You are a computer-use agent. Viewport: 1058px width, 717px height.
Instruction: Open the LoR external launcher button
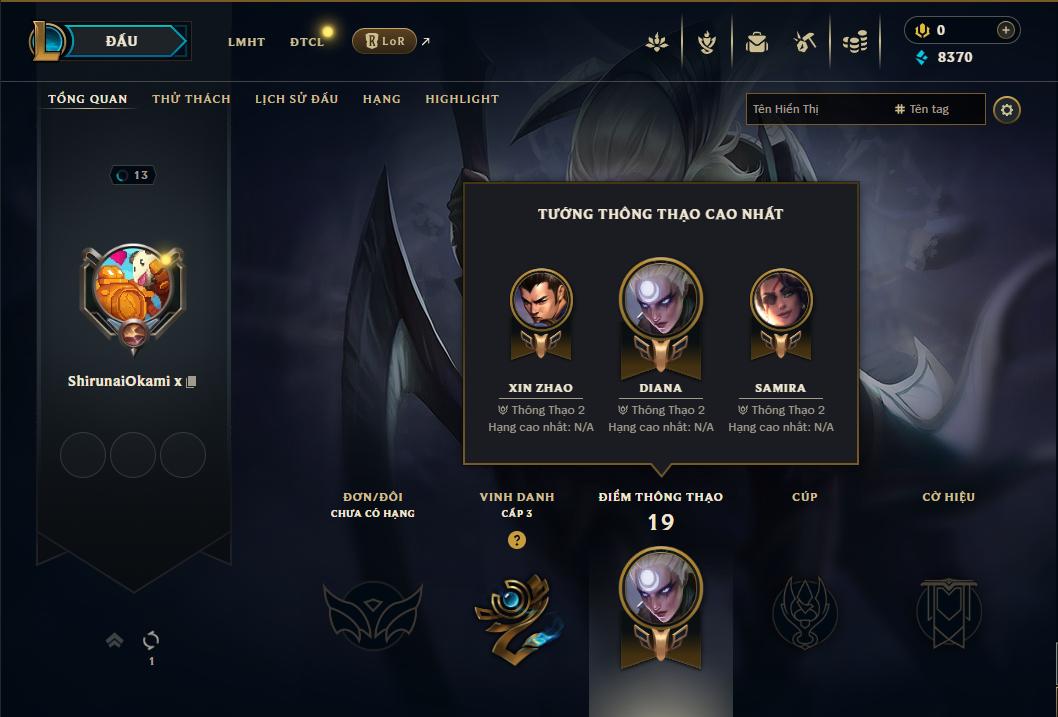385,41
